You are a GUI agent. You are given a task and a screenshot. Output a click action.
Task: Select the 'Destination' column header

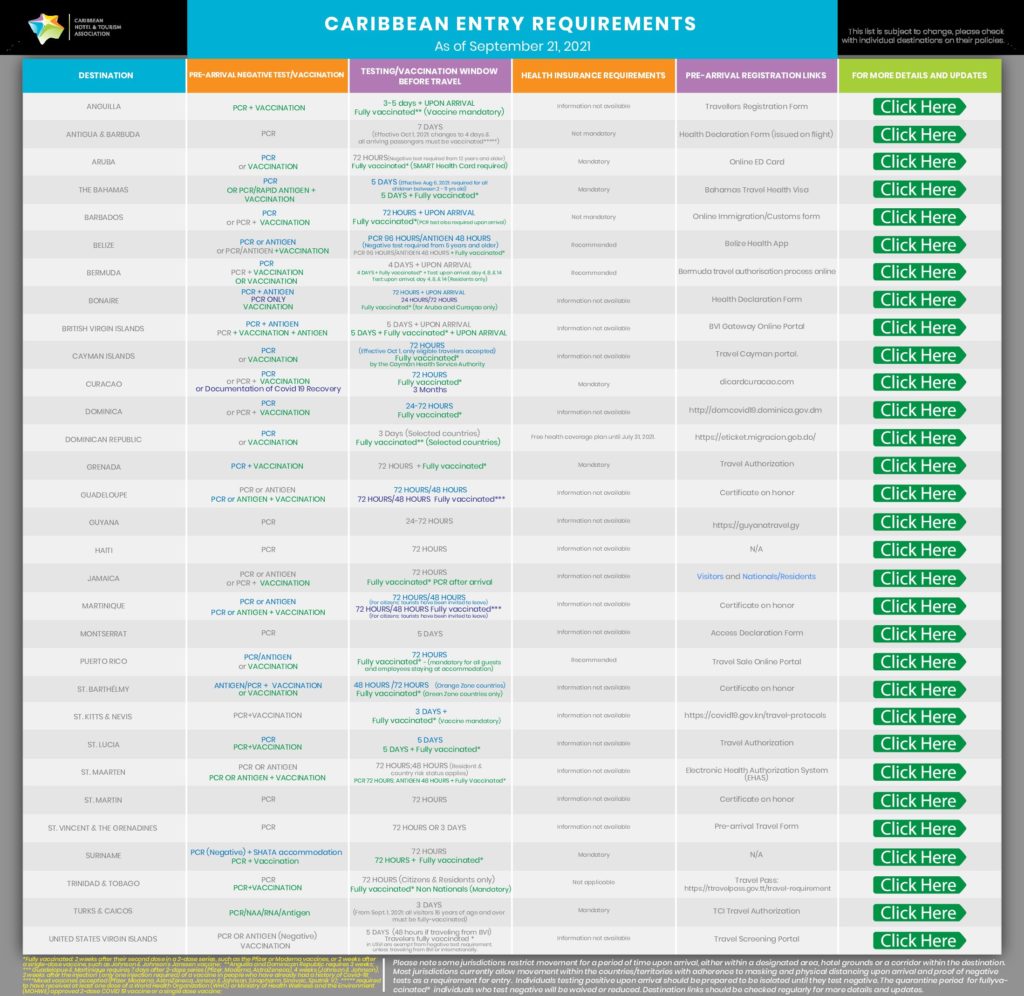pos(105,75)
